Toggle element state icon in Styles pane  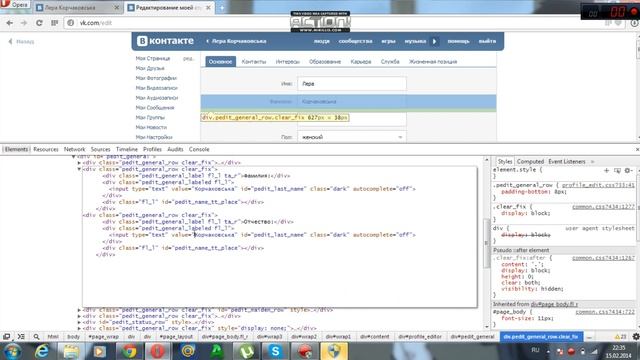click(617, 171)
